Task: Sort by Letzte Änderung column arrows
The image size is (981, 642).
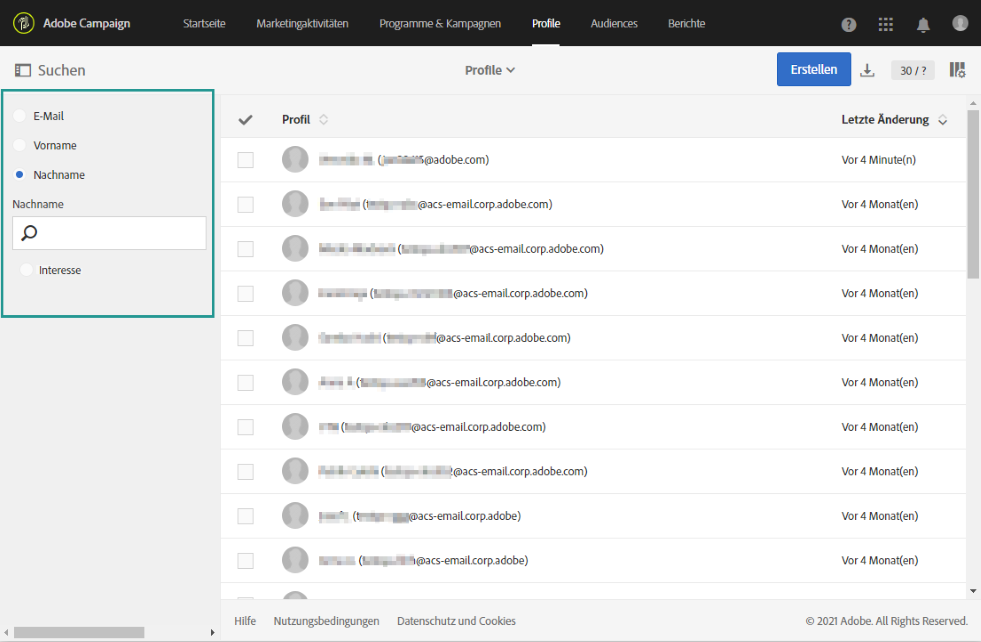Action: point(943,120)
